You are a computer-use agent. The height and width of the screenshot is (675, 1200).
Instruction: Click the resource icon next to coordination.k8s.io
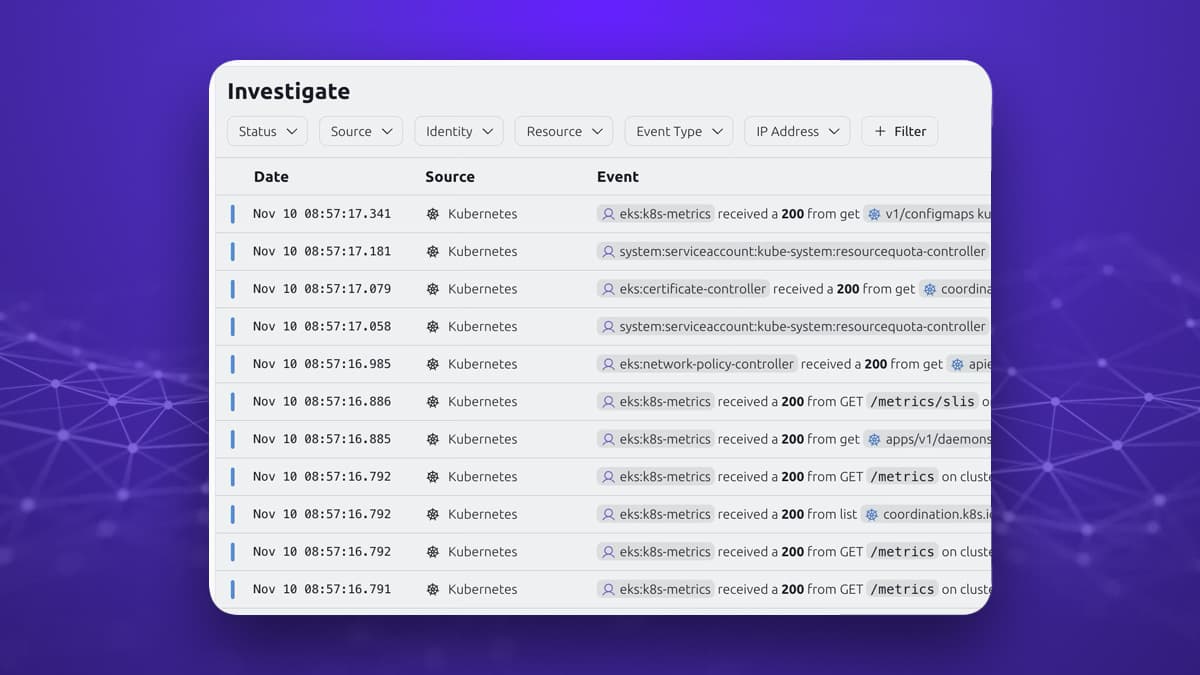tap(871, 514)
